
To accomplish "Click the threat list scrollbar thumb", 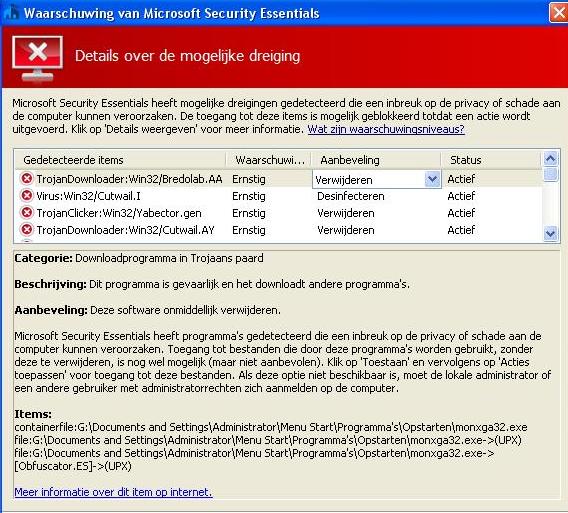I will tap(550, 174).
